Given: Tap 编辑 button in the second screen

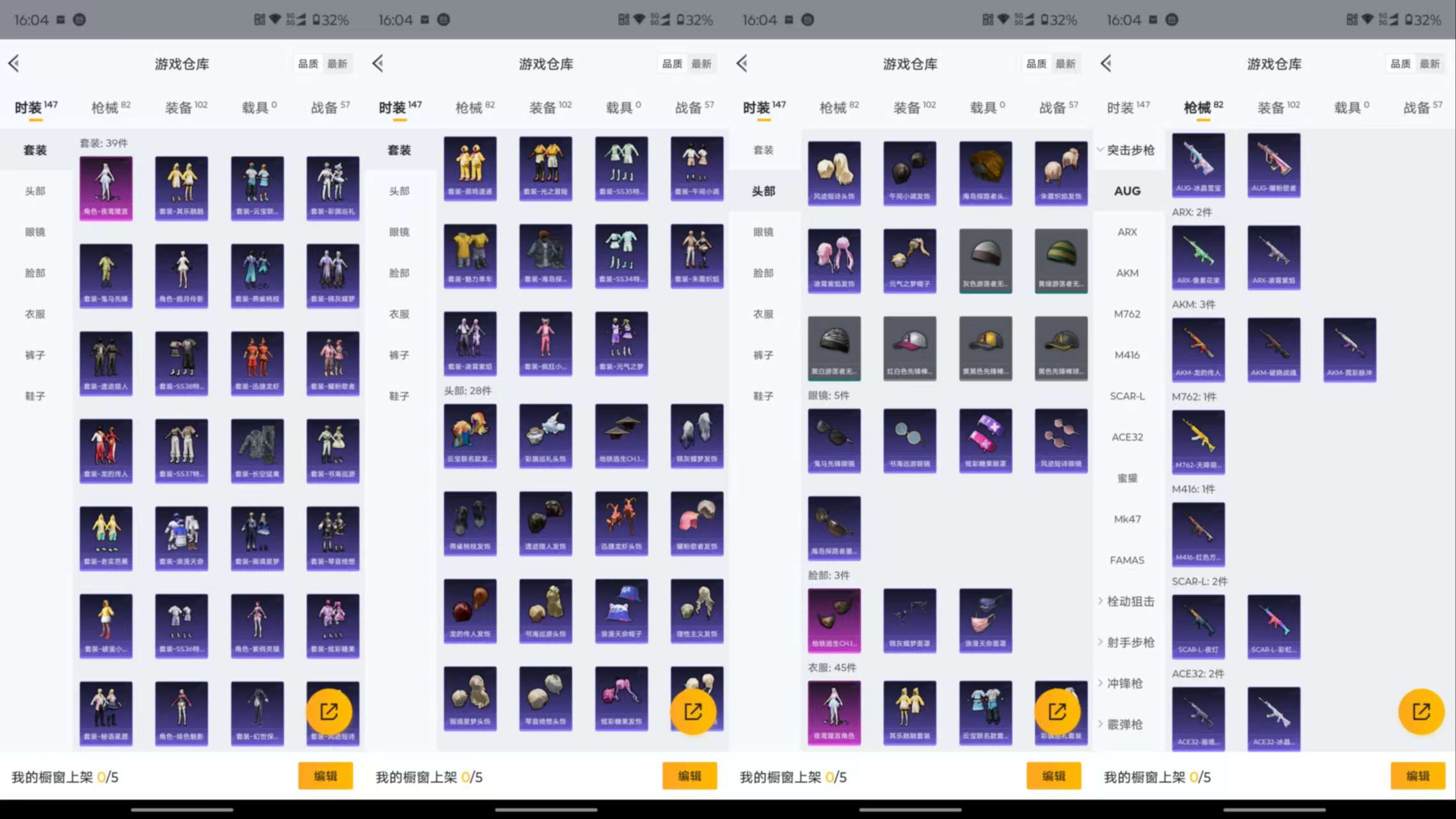Looking at the screenshot, I should point(689,776).
